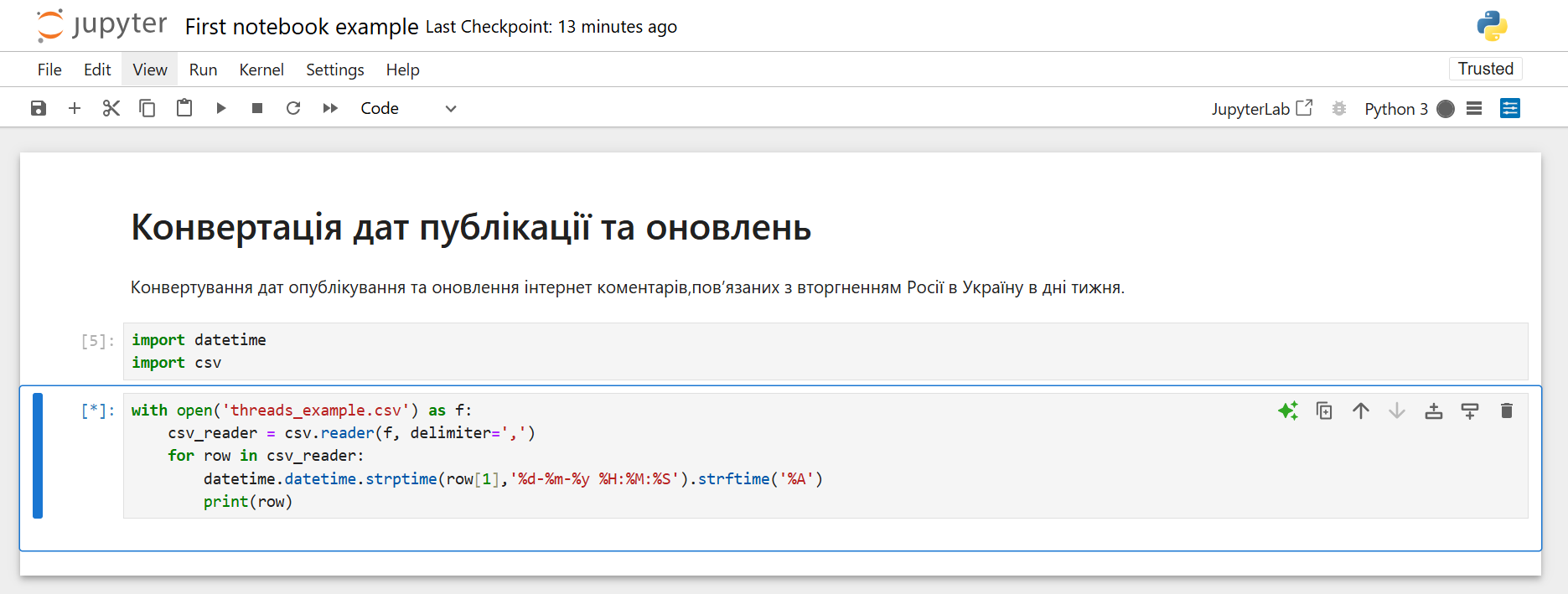Interrupt the kernel with the stop button
This screenshot has width=1568, height=594.
pyautogui.click(x=257, y=108)
